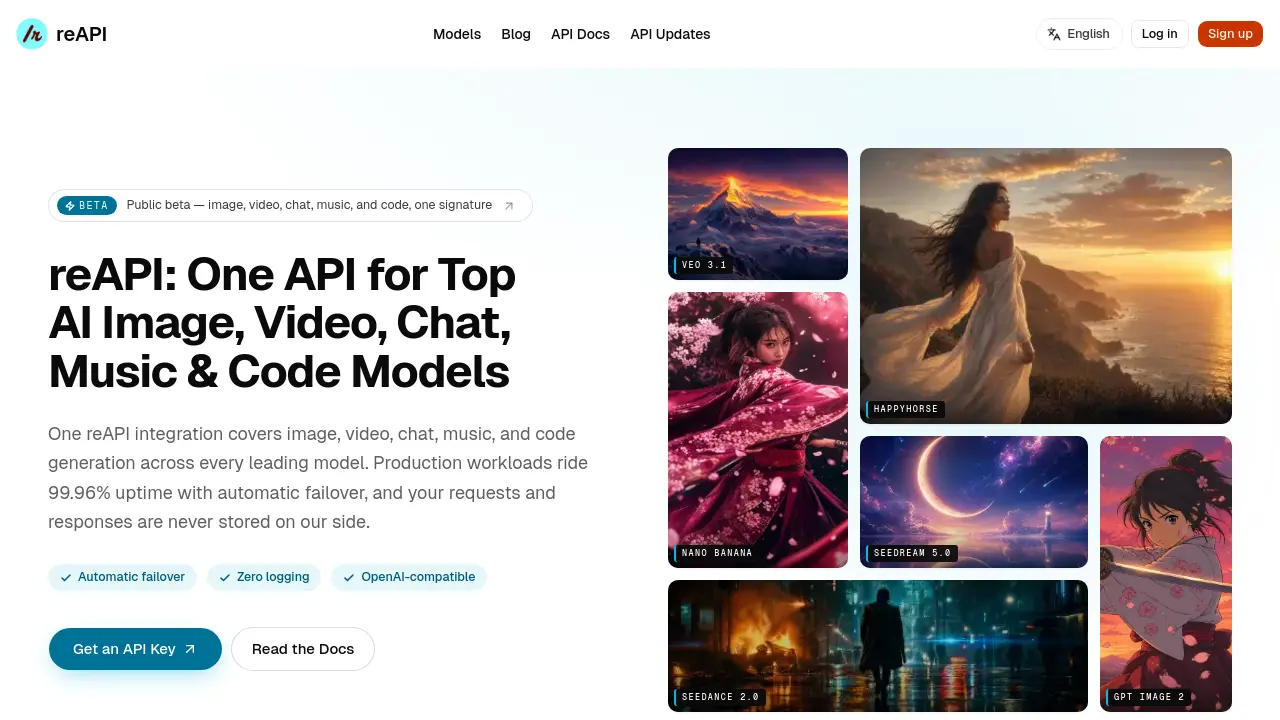Viewport: 1280px width, 720px height.
Task: Open API Updates in navigation
Action: (670, 34)
